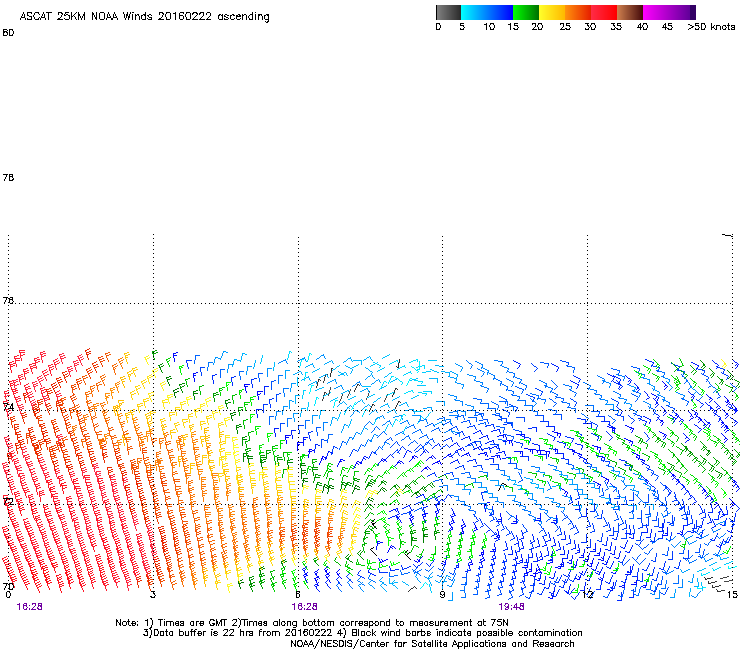Click the plot title "ASCAT 25KM NOAA Winds 20160222 ascending"

click(144, 17)
